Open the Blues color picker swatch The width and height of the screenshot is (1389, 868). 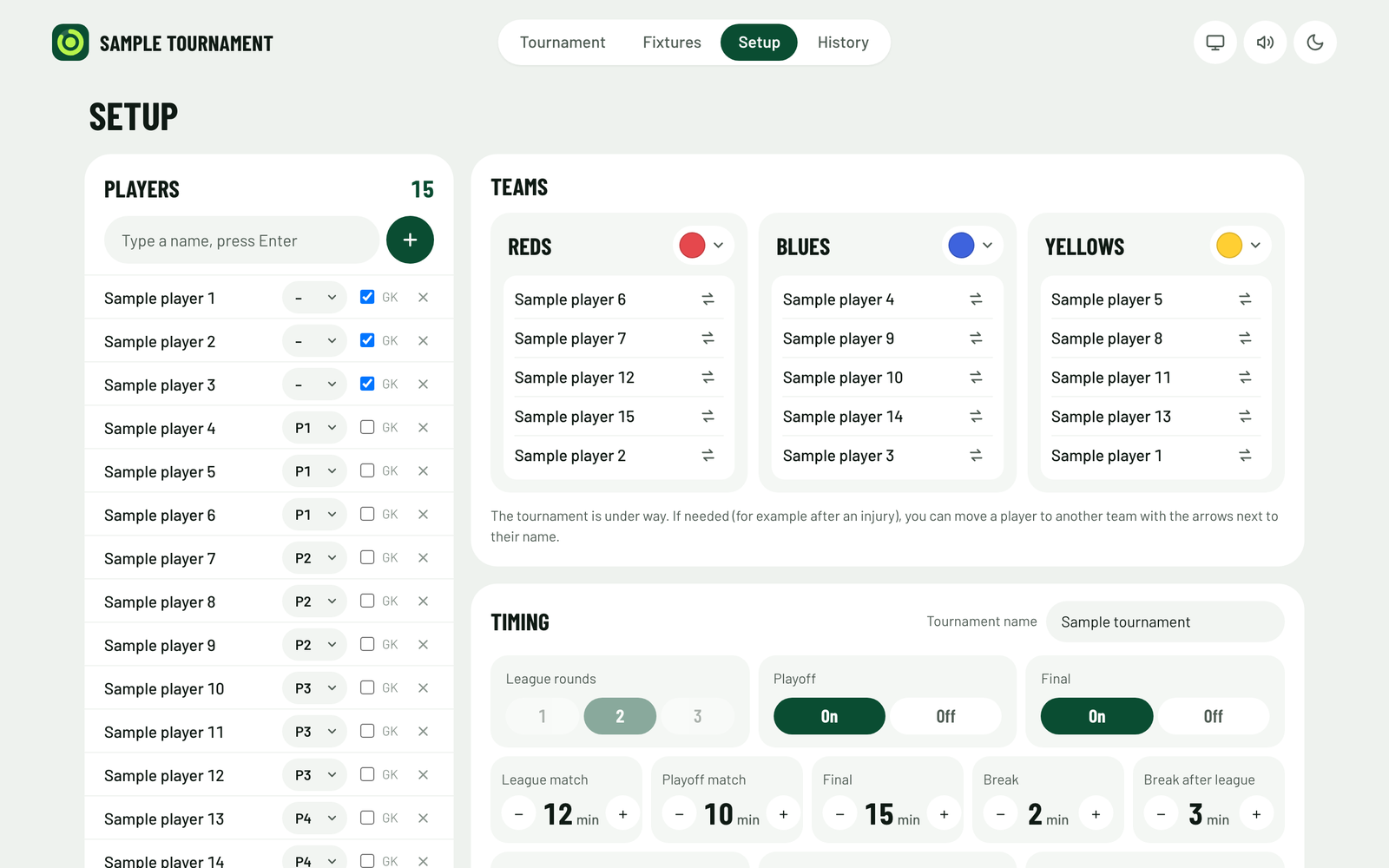tap(961, 246)
